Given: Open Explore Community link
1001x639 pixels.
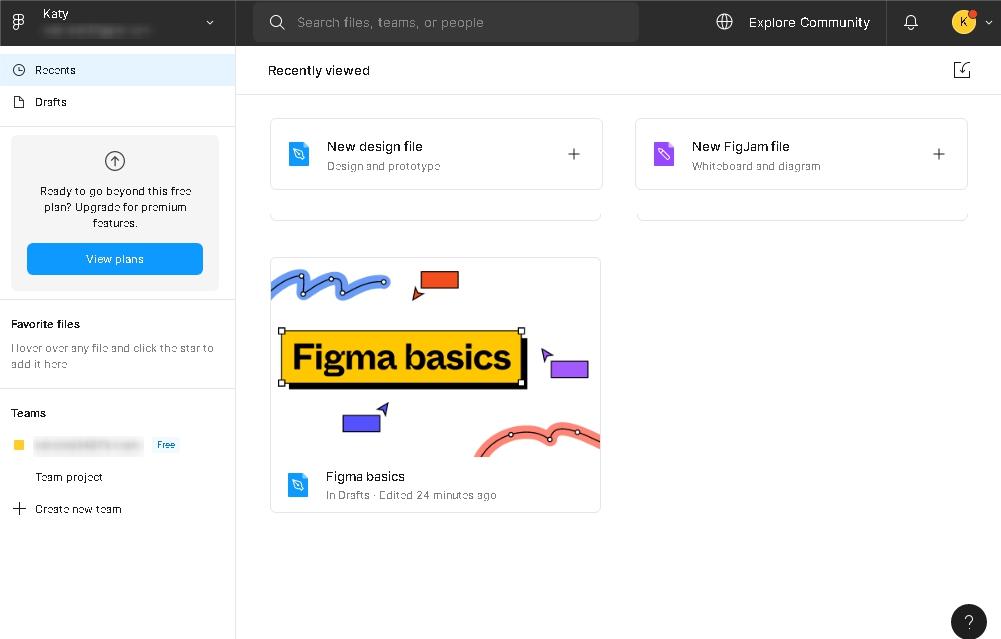Looking at the screenshot, I should coord(808,22).
